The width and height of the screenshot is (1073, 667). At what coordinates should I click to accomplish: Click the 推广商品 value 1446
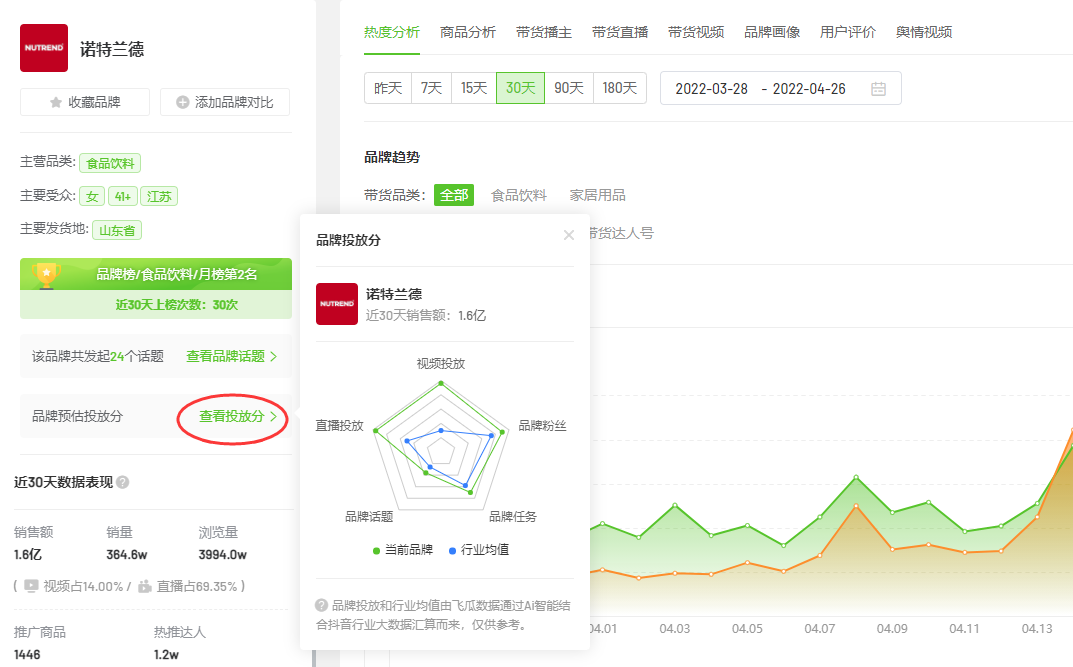27,655
